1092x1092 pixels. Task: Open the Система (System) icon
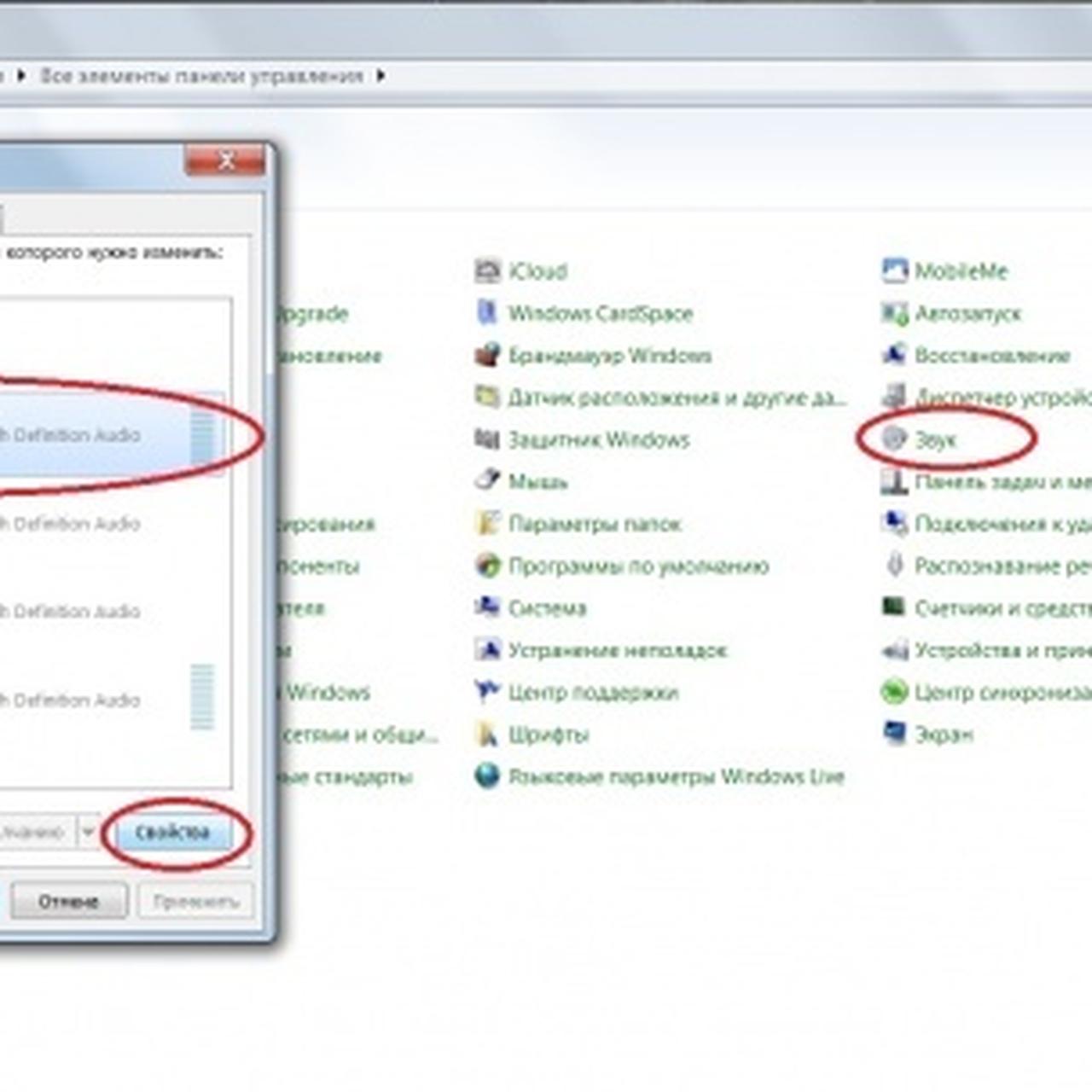point(487,607)
